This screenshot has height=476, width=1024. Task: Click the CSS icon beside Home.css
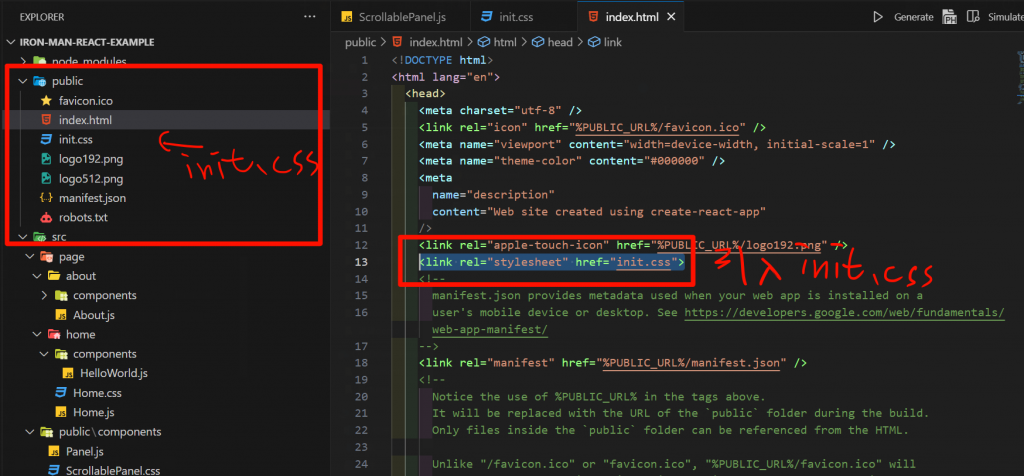[61, 393]
